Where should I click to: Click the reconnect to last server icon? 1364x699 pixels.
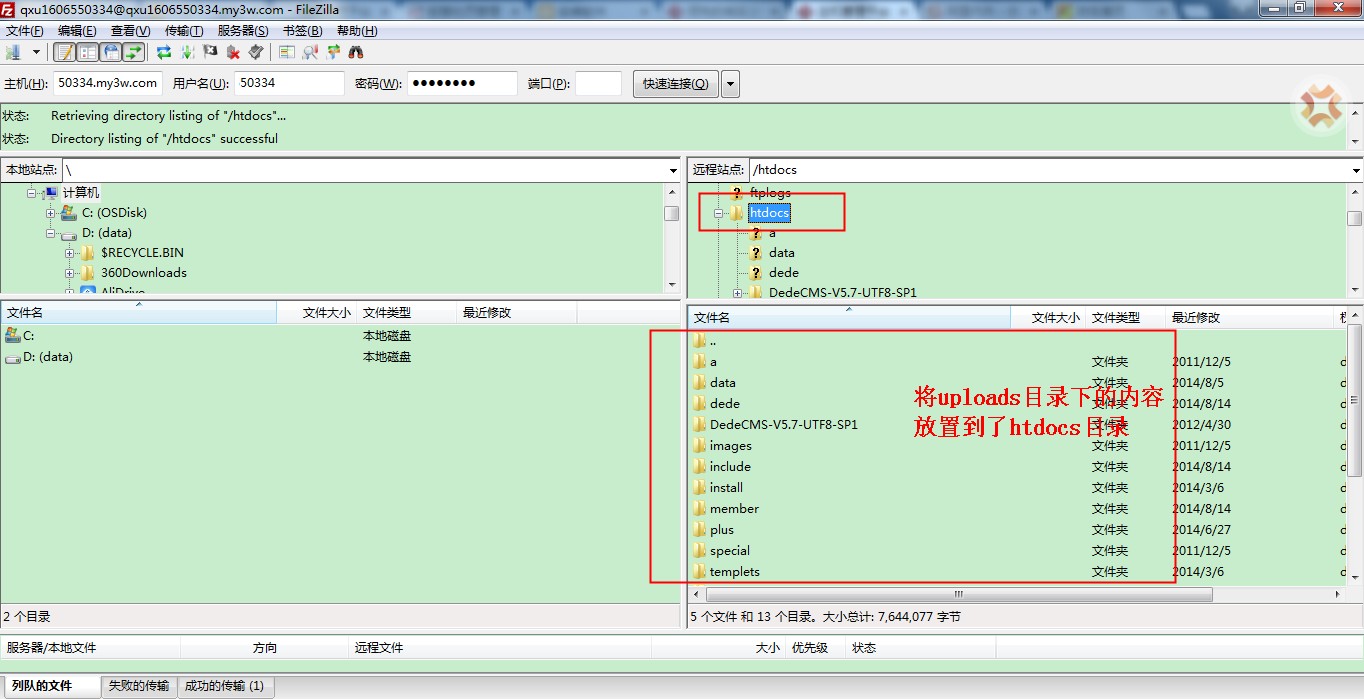pos(256,52)
